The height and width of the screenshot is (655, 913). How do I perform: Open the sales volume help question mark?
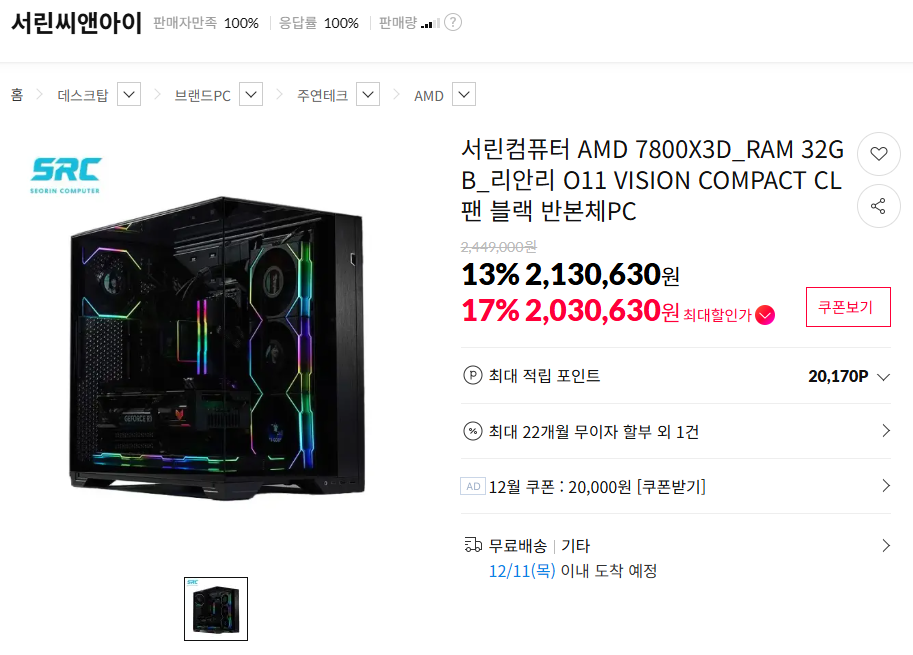pyautogui.click(x=453, y=23)
